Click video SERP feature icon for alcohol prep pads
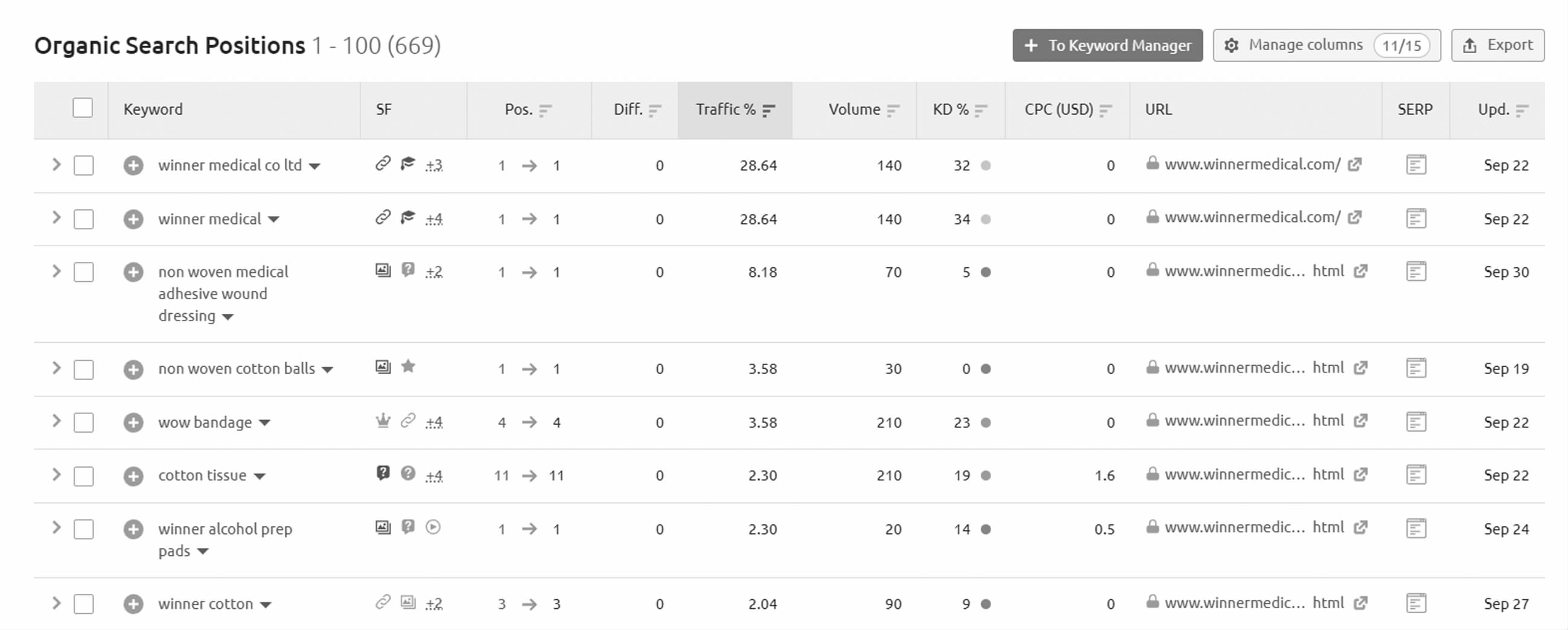This screenshot has height=630, width=1568. (x=433, y=527)
